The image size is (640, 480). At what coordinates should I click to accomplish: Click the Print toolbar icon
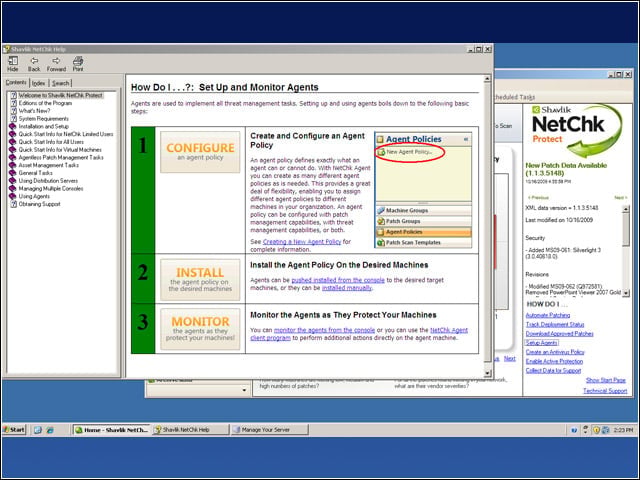(x=78, y=64)
